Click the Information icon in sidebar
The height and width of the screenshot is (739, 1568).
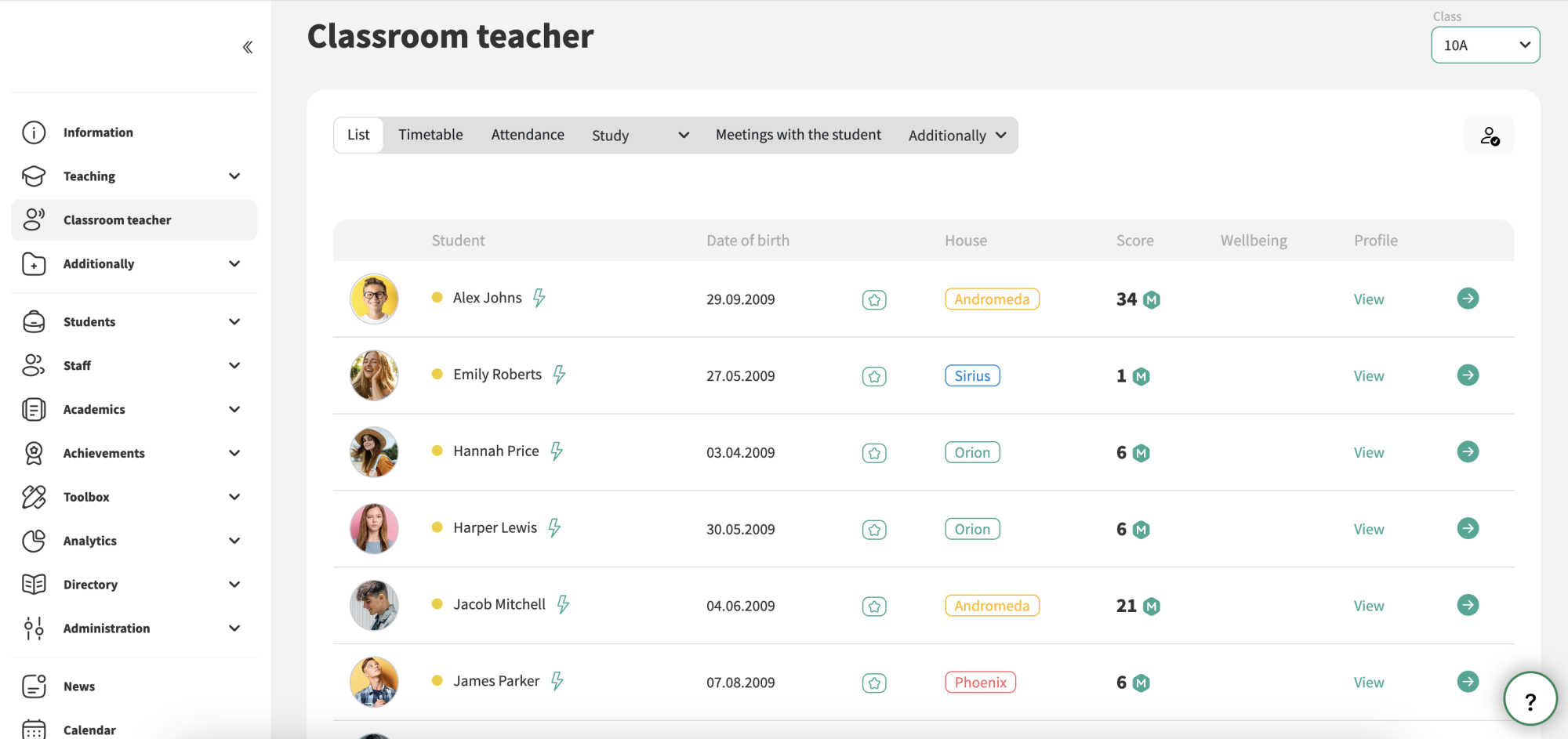point(34,132)
